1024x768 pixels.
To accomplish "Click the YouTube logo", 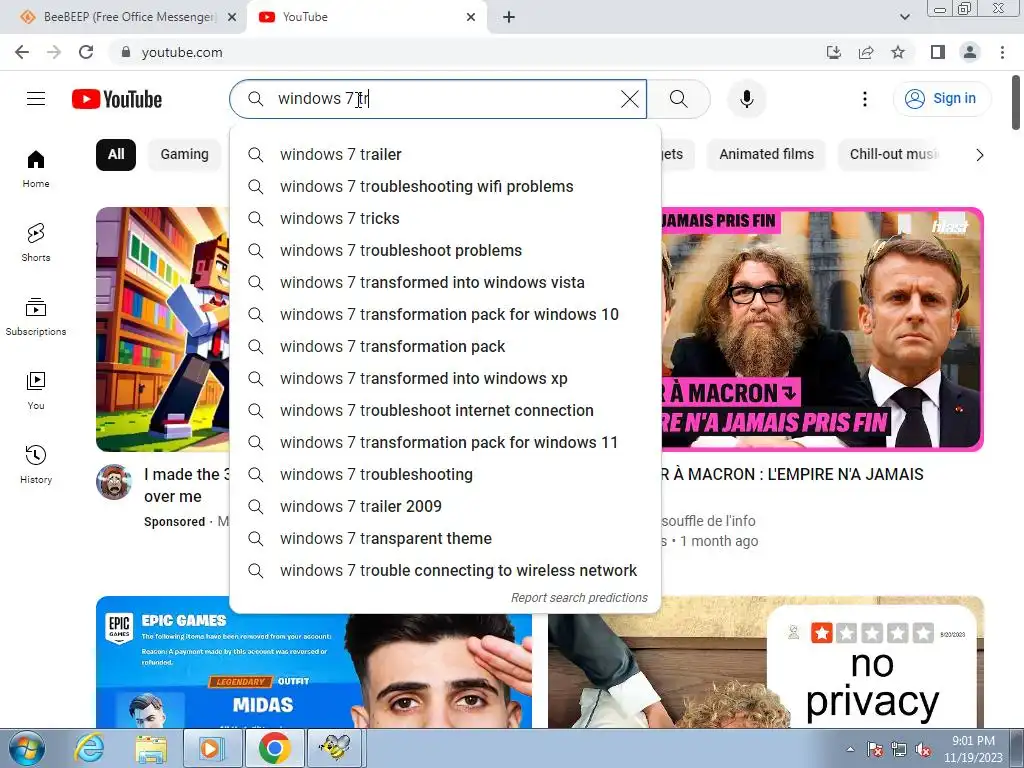I will tap(117, 99).
